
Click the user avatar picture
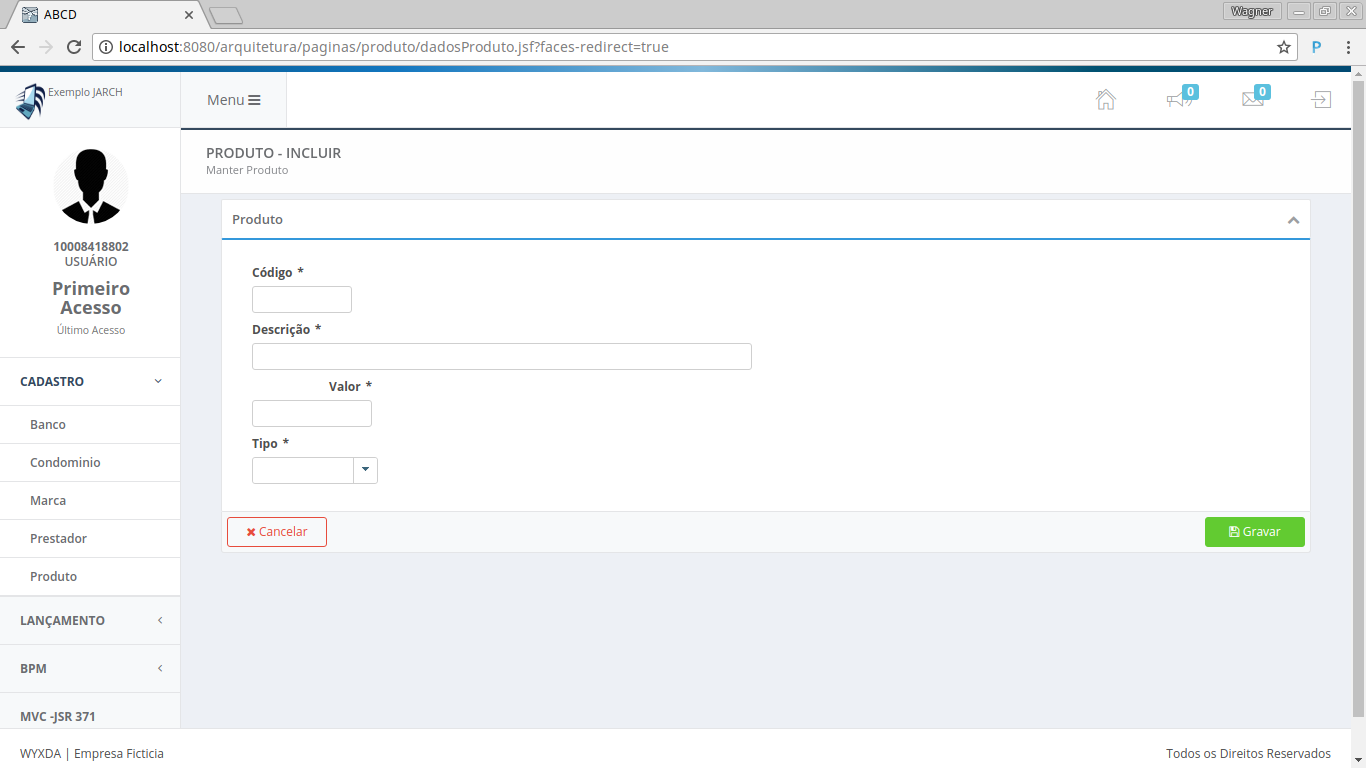point(90,186)
